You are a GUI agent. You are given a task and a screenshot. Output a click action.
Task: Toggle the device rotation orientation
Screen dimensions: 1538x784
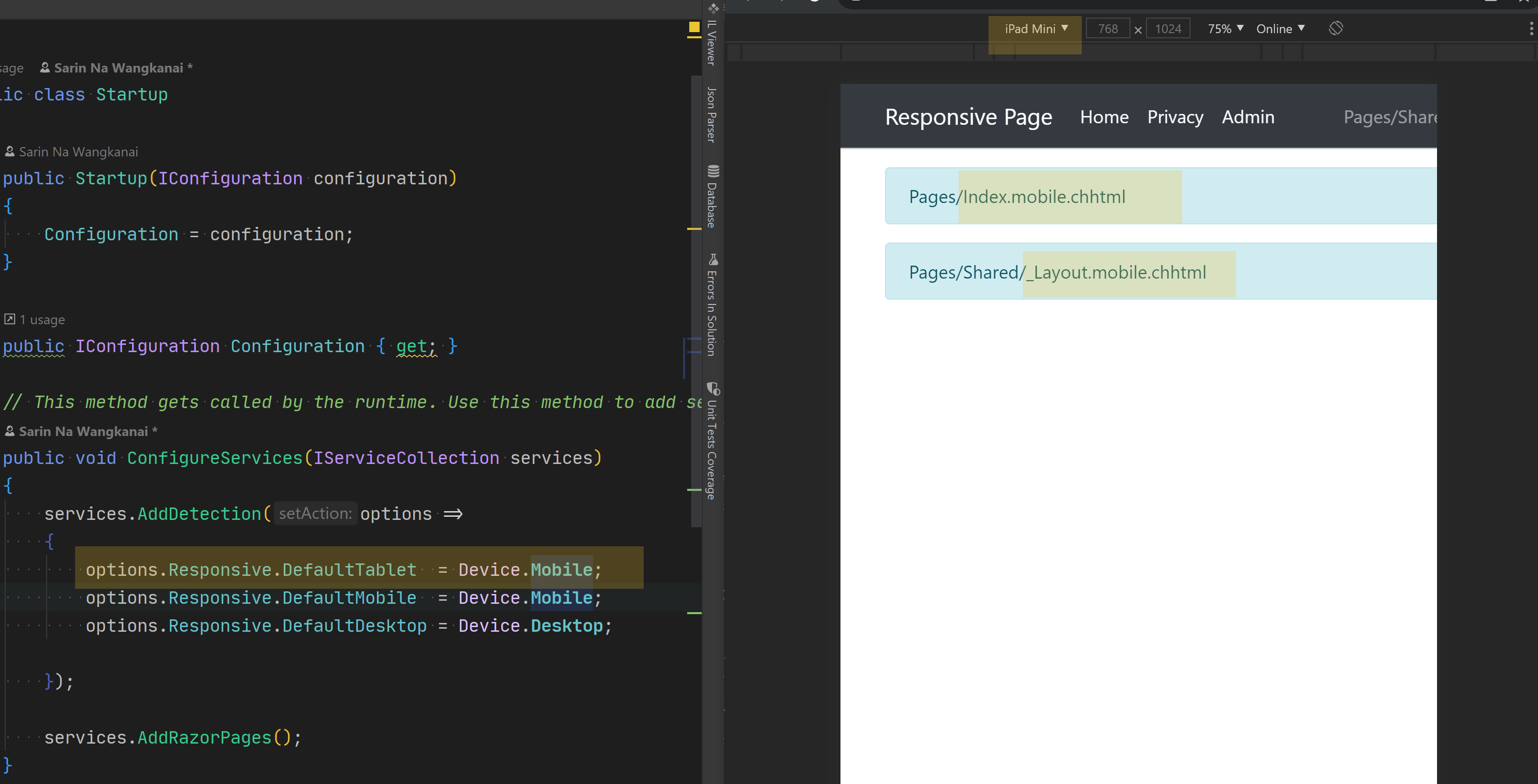[x=1336, y=28]
